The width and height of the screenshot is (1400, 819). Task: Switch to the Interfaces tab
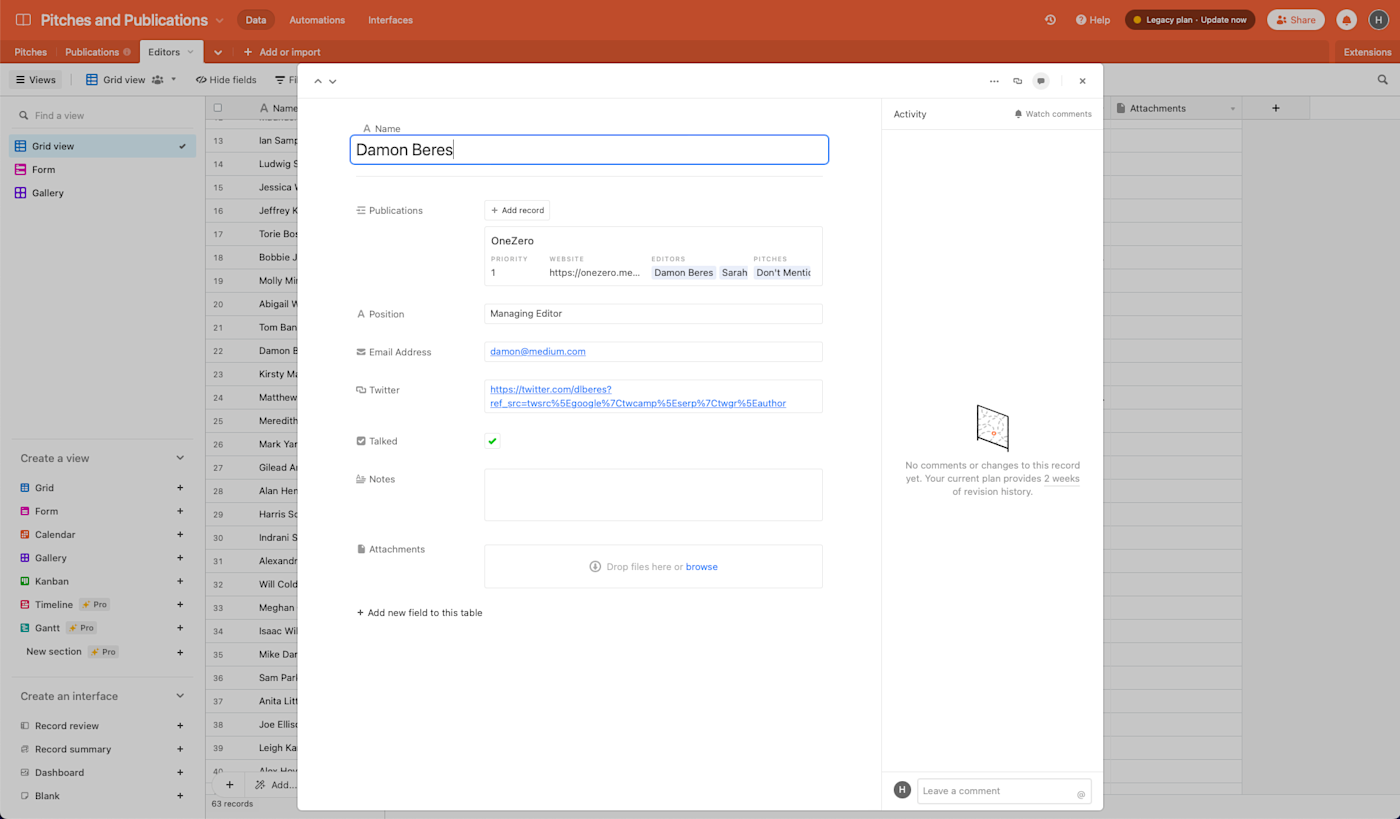[x=390, y=20]
